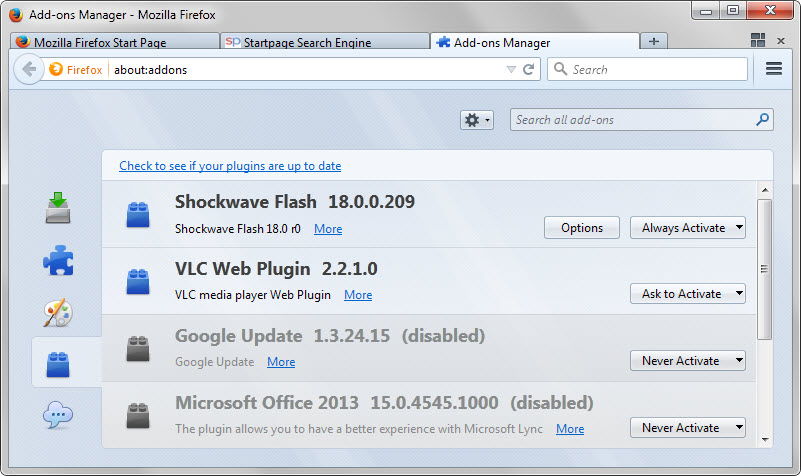Open the Appearance themes category

click(58, 313)
